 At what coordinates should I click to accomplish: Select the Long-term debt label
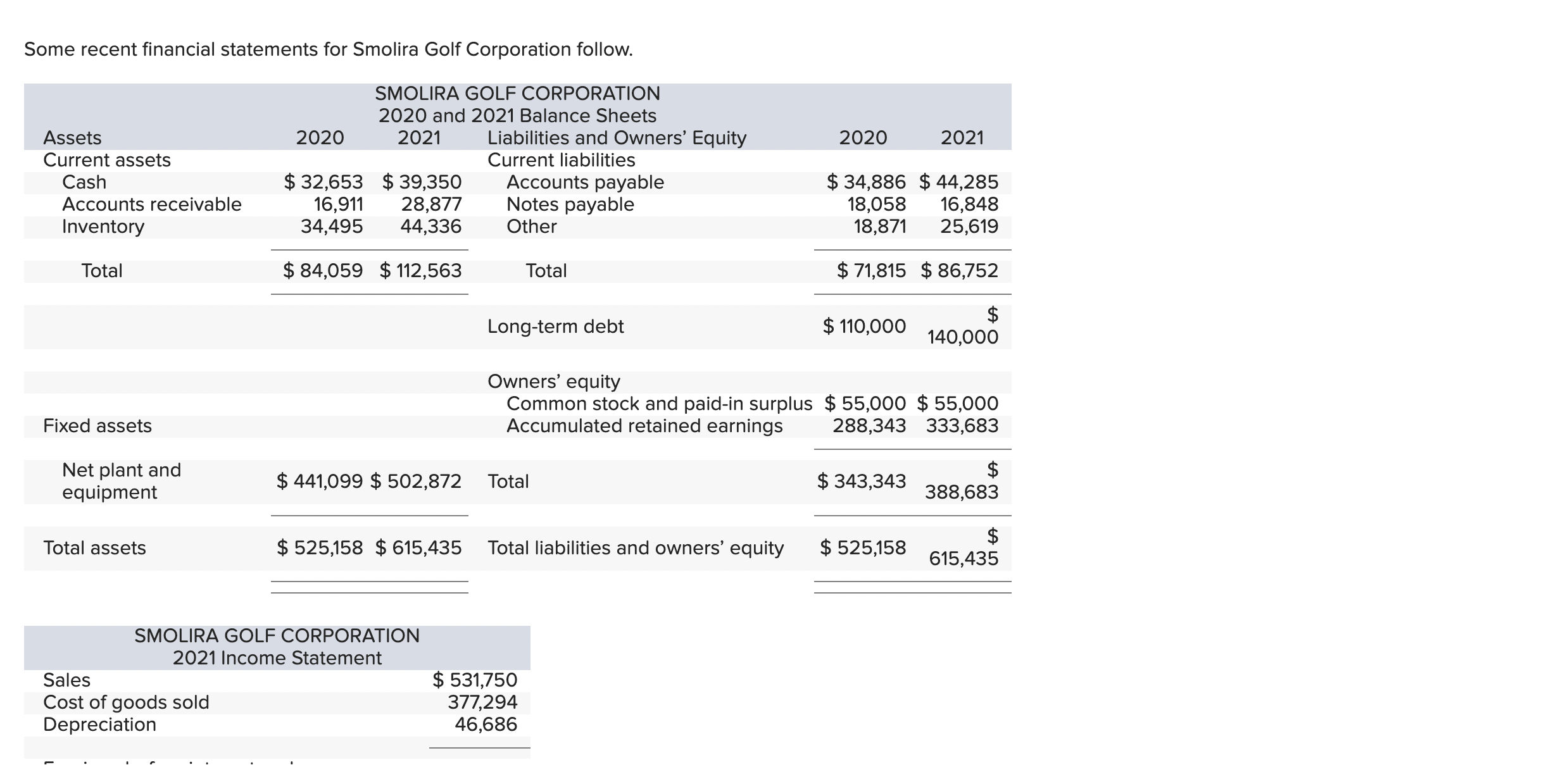tap(556, 327)
